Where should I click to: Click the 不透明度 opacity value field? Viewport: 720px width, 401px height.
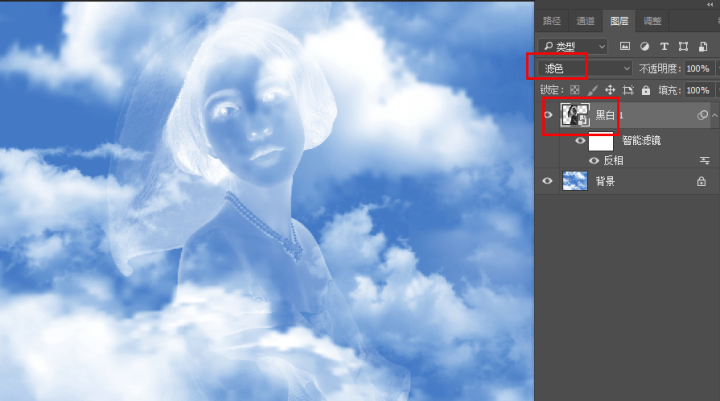[697, 68]
